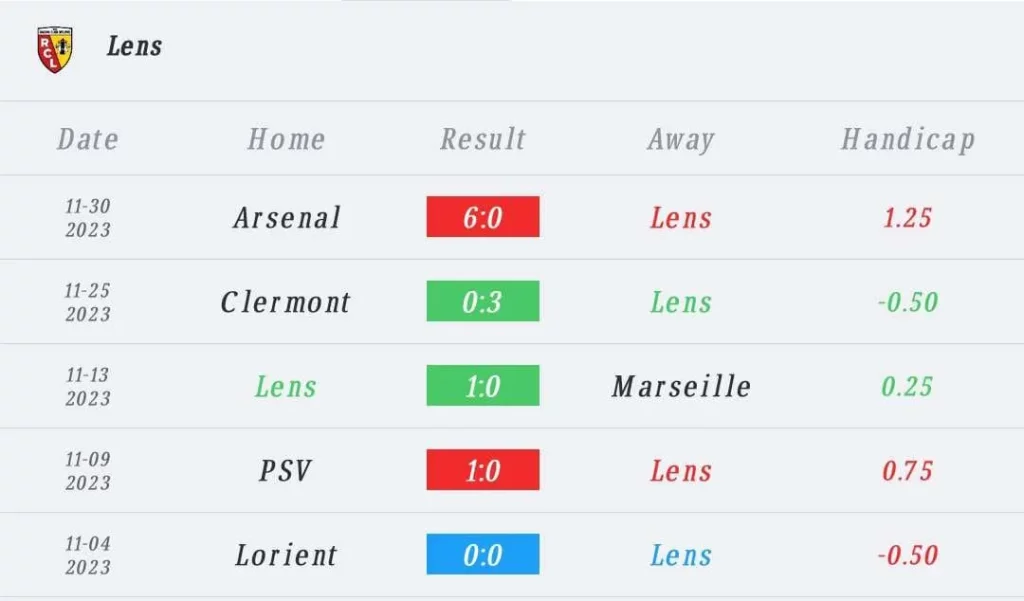The image size is (1024, 601).
Task: Open the green 0:3 Clermont result badge
Action: 483,301
